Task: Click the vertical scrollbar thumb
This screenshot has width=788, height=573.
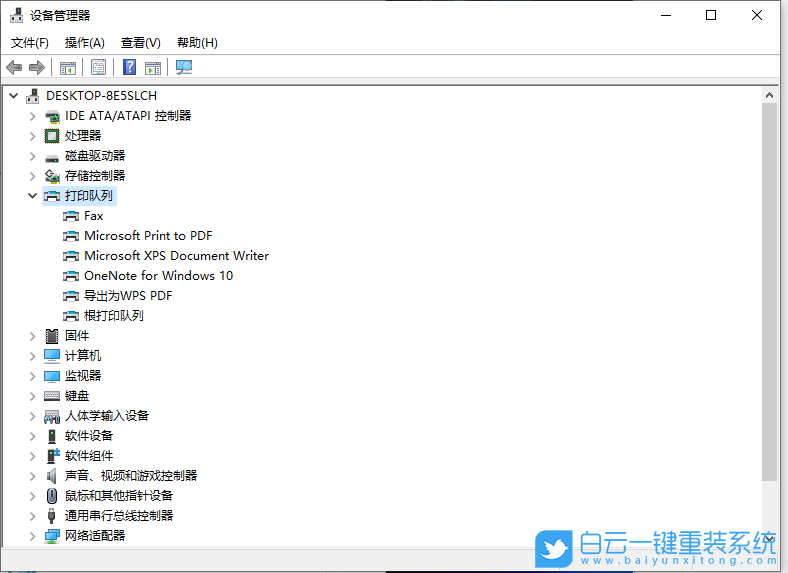Action: [x=769, y=292]
